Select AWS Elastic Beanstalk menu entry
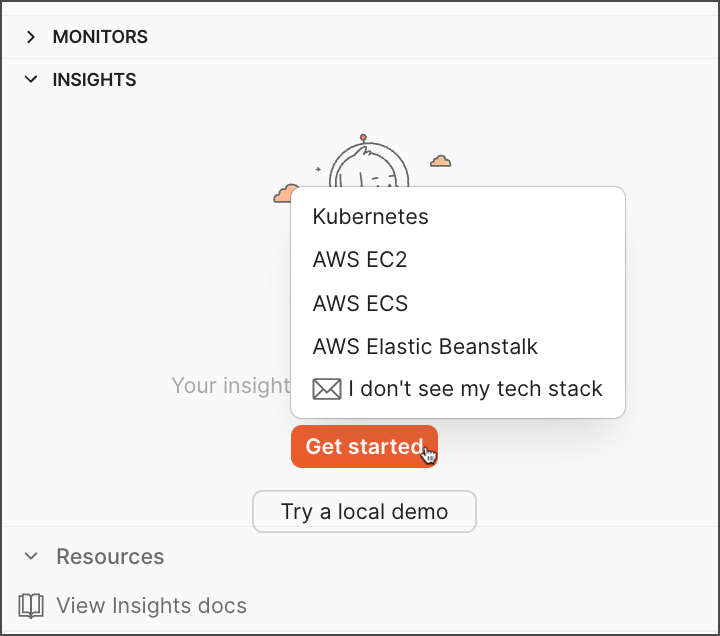 click(x=425, y=347)
